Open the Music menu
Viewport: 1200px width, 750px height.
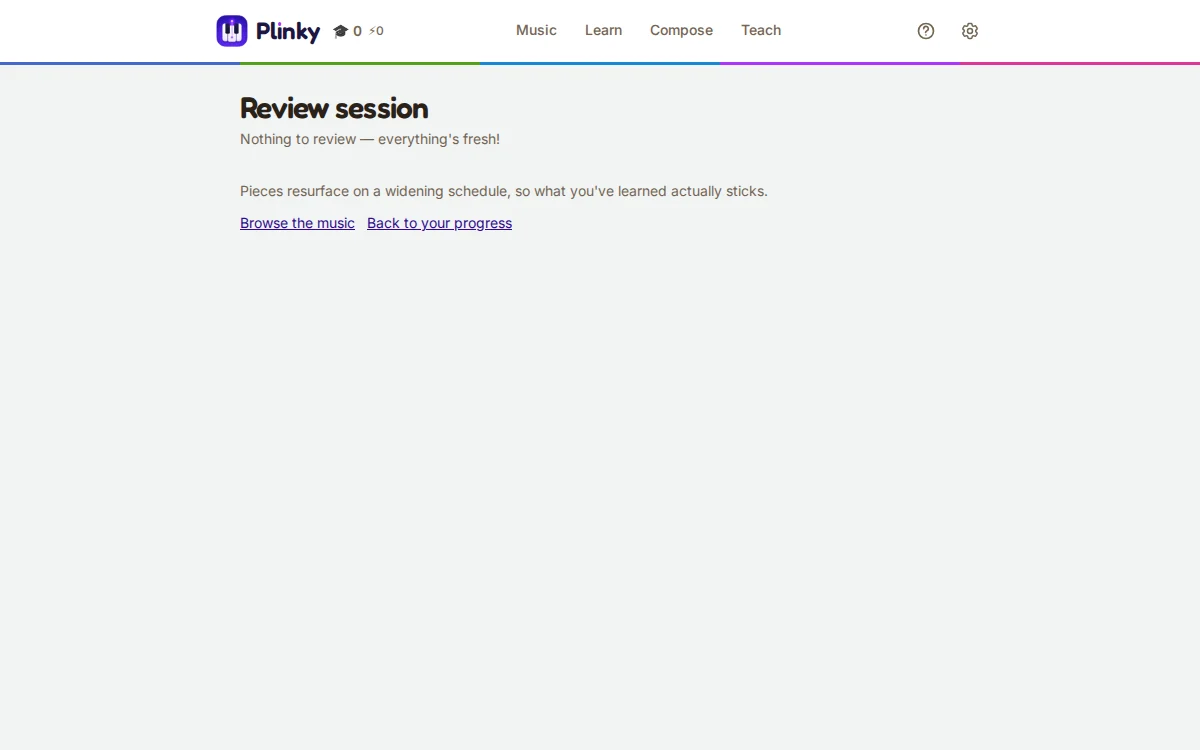pos(536,30)
